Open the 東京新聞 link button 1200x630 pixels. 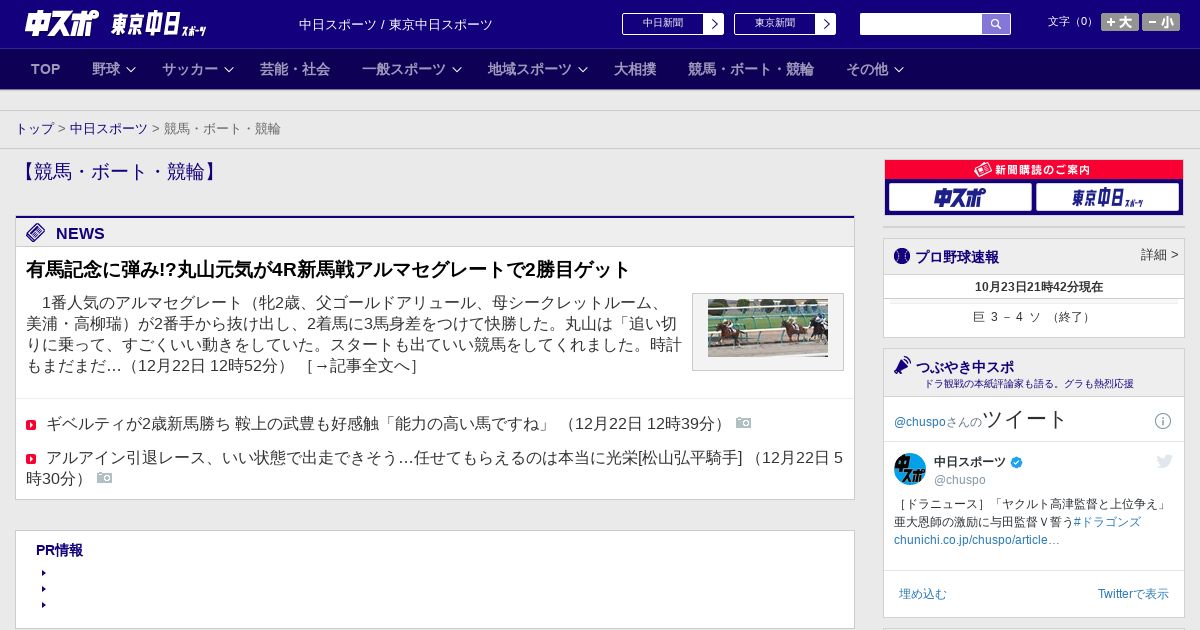(x=775, y=24)
